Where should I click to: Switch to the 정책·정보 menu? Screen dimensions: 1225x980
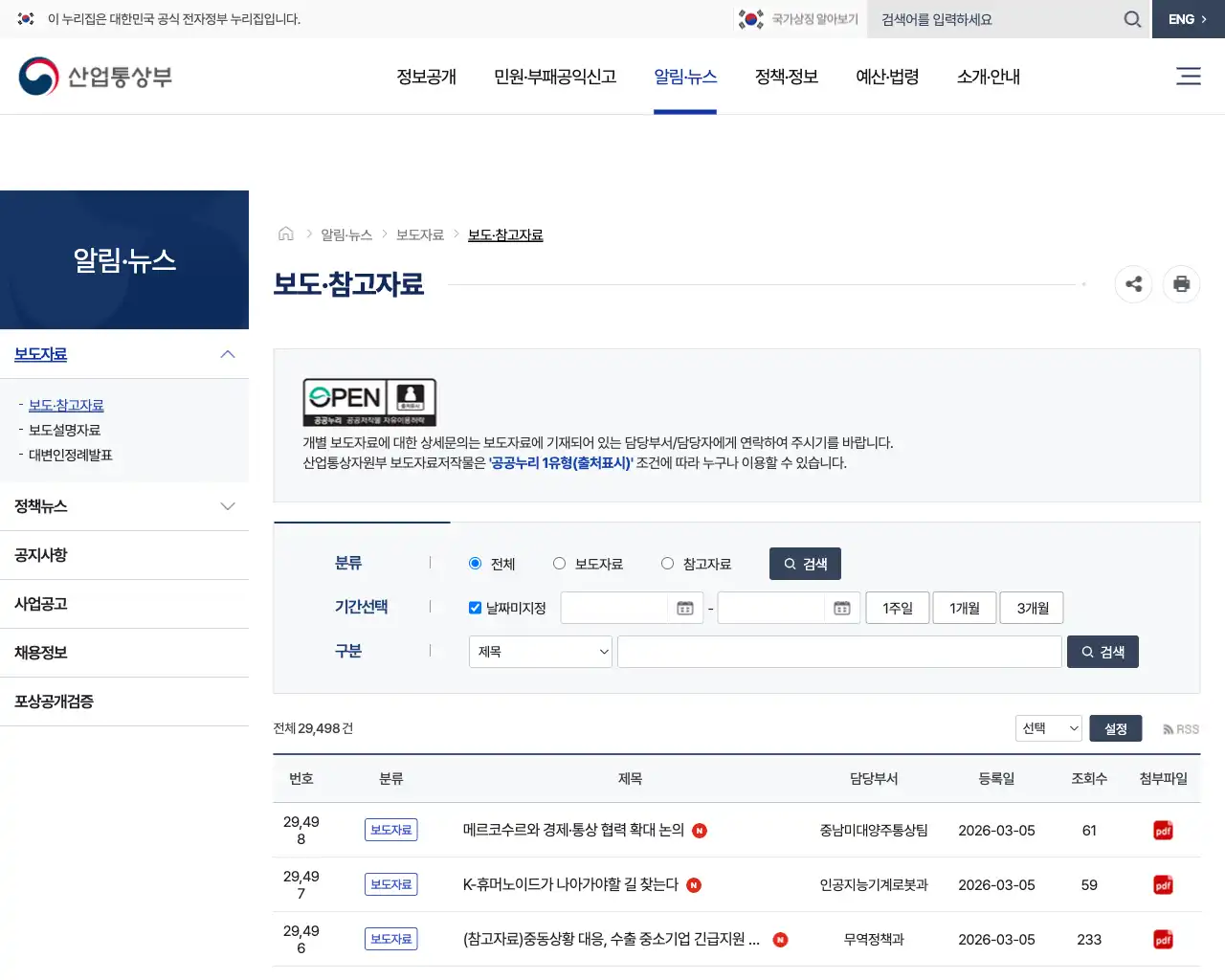(x=786, y=78)
